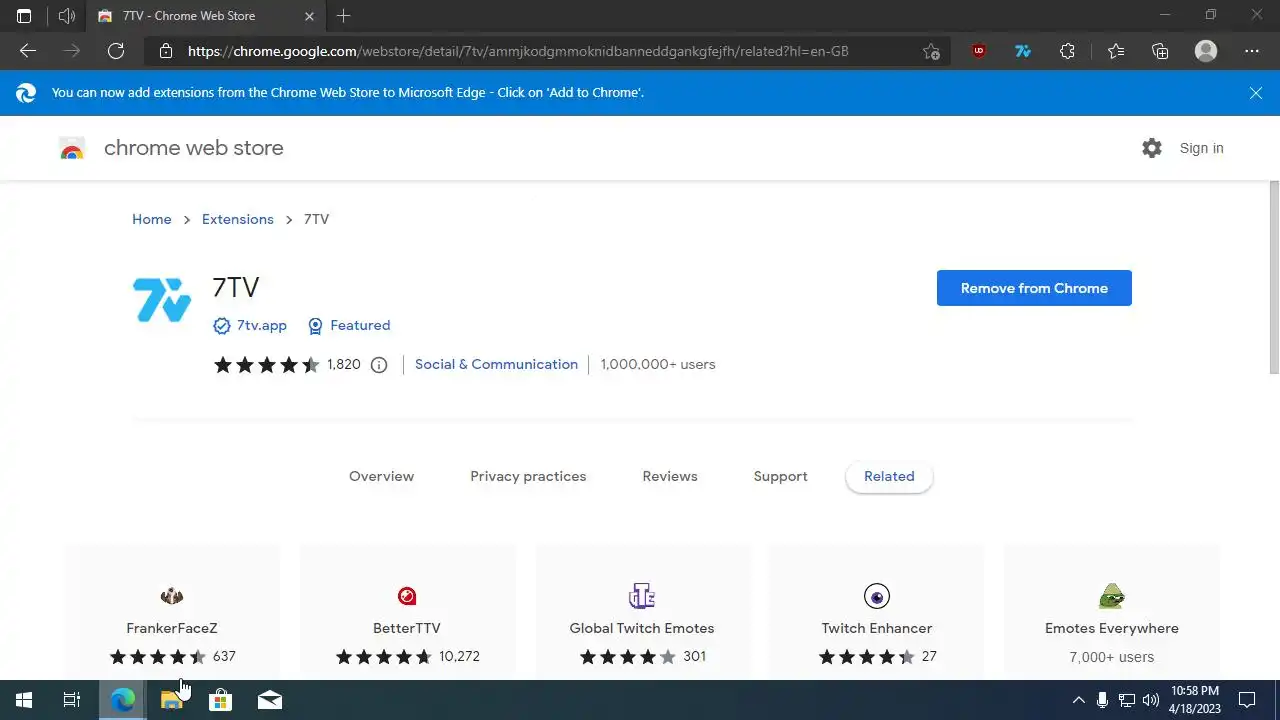1280x720 pixels.
Task: Select the BetterTTV extension icon
Action: coord(407,596)
